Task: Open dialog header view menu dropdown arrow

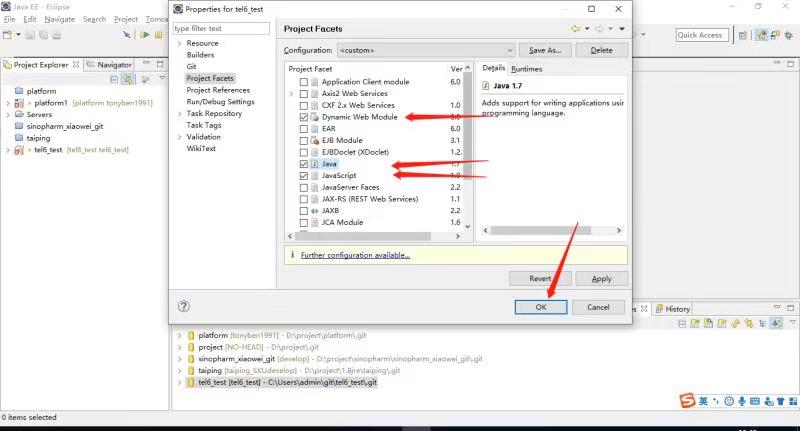Action: click(622, 29)
